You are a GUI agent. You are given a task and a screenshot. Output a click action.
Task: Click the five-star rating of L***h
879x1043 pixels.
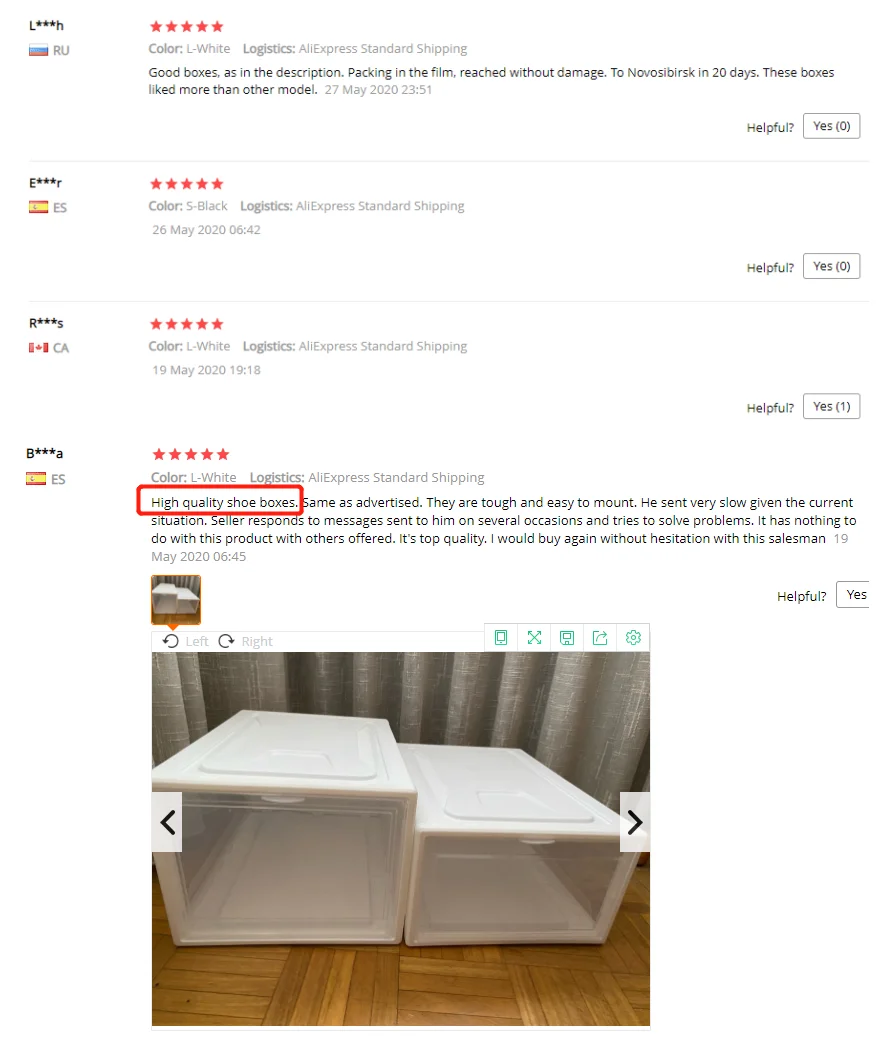(x=186, y=27)
